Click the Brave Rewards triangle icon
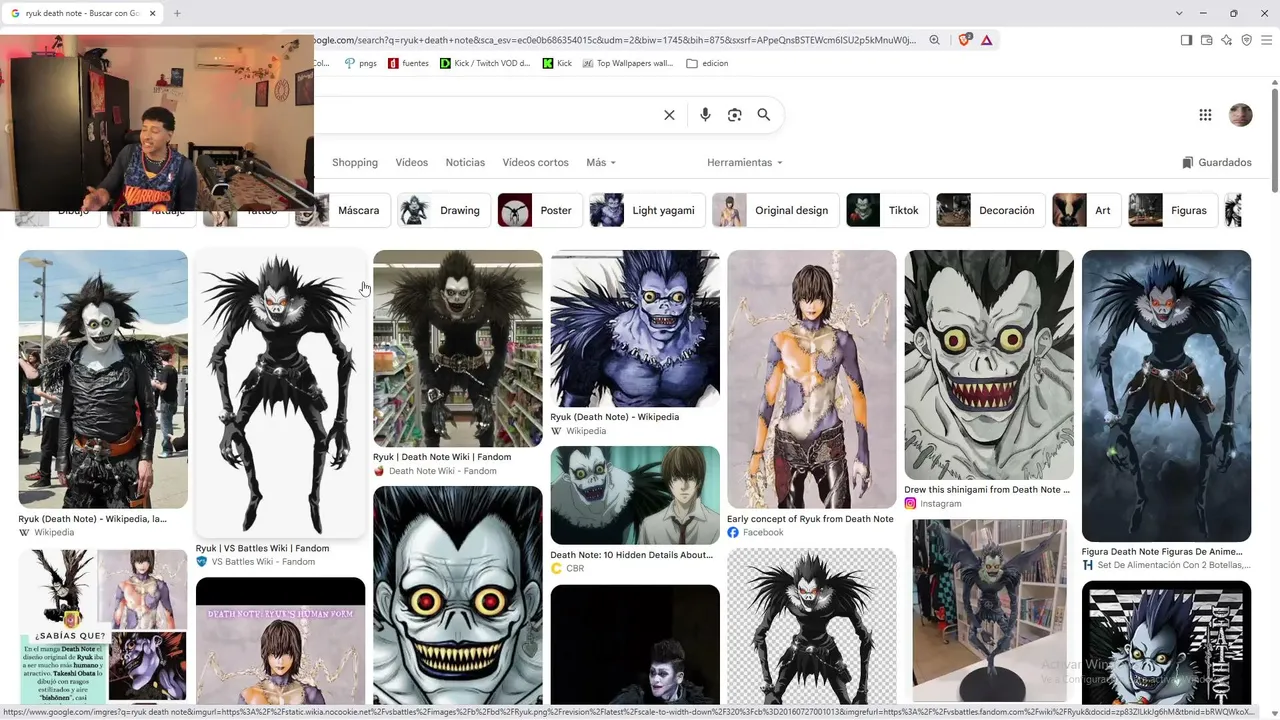Screen dimensions: 1280x720 (x=986, y=40)
